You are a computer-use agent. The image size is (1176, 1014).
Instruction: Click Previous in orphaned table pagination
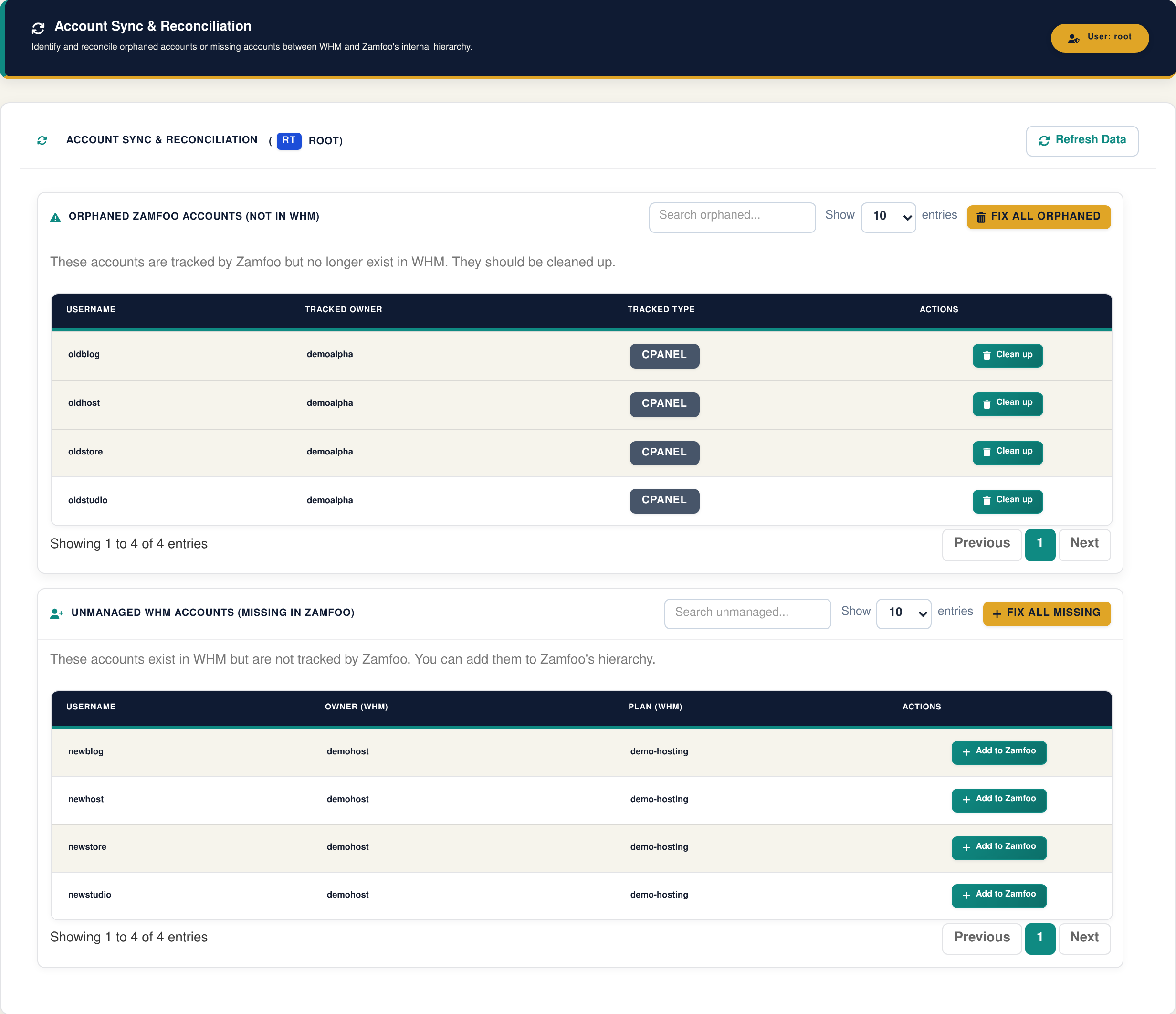coord(982,544)
